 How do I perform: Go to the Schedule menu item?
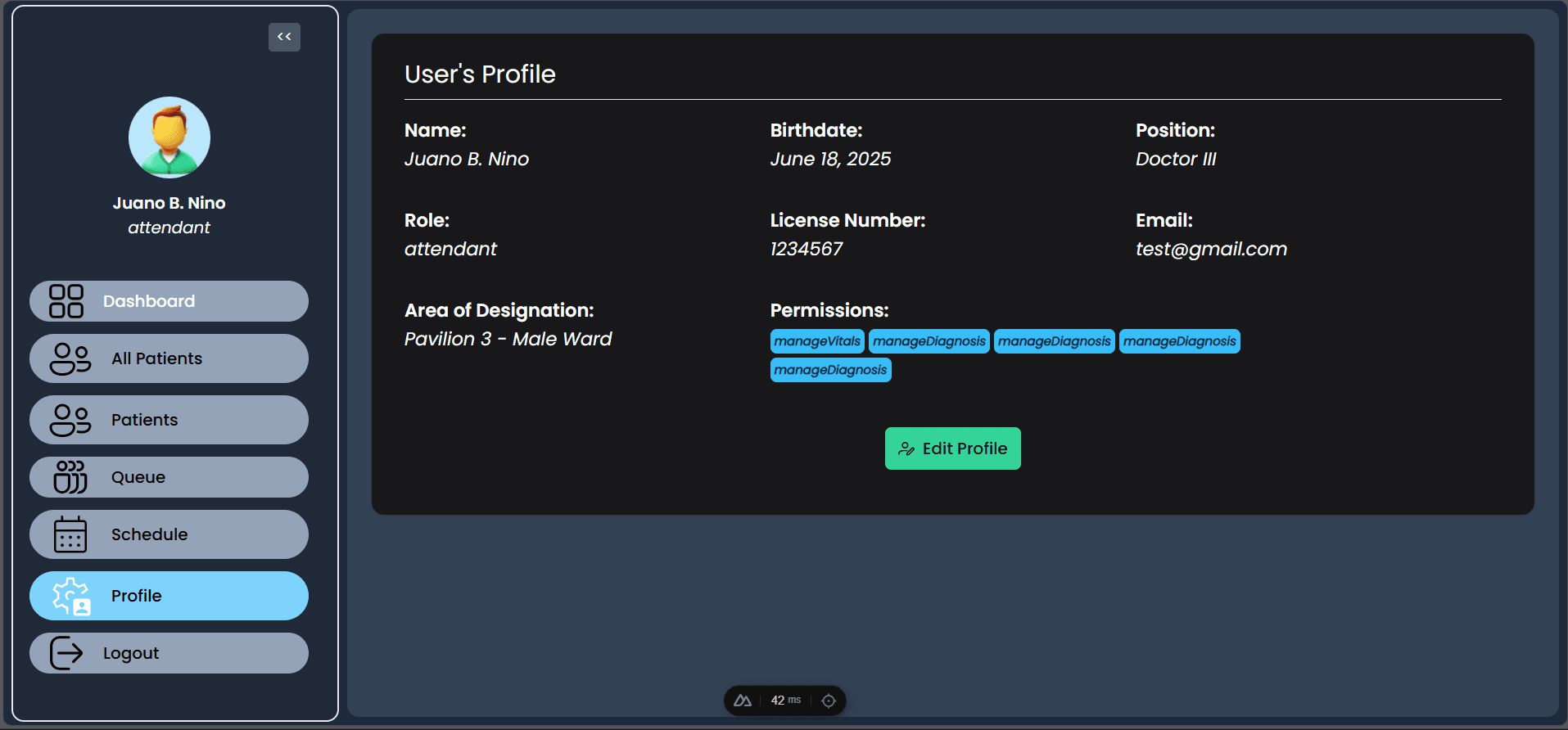click(x=169, y=534)
